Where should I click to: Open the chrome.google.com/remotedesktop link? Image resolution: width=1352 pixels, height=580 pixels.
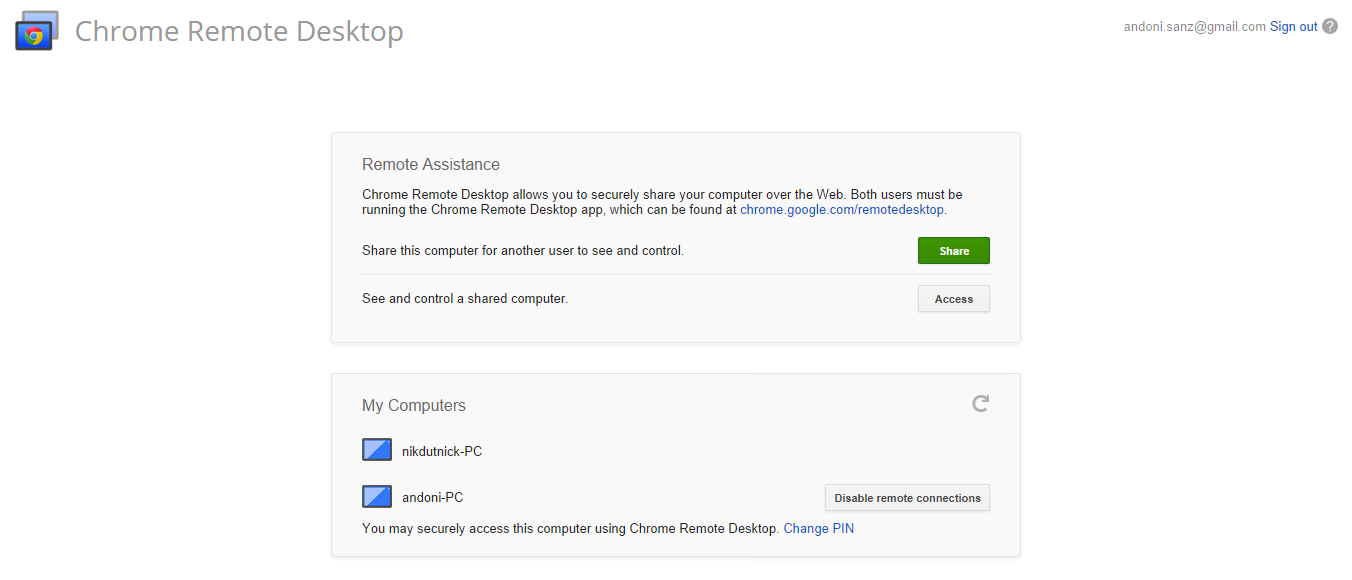842,210
